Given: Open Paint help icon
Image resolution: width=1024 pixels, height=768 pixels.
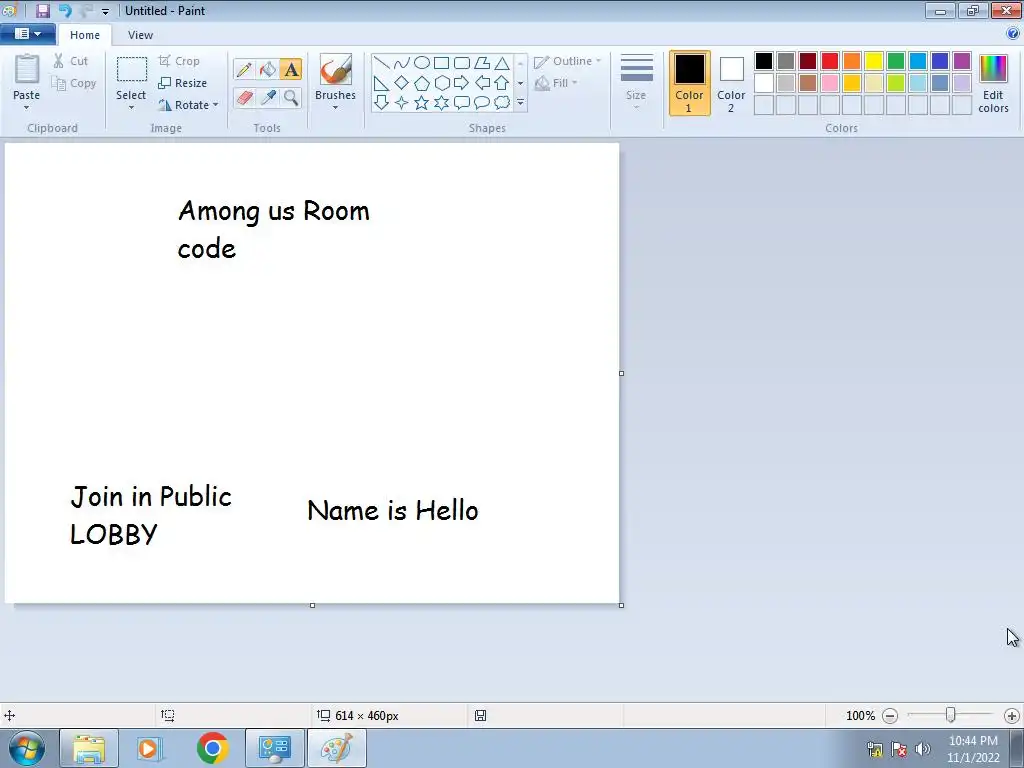Looking at the screenshot, I should pos(1013,34).
